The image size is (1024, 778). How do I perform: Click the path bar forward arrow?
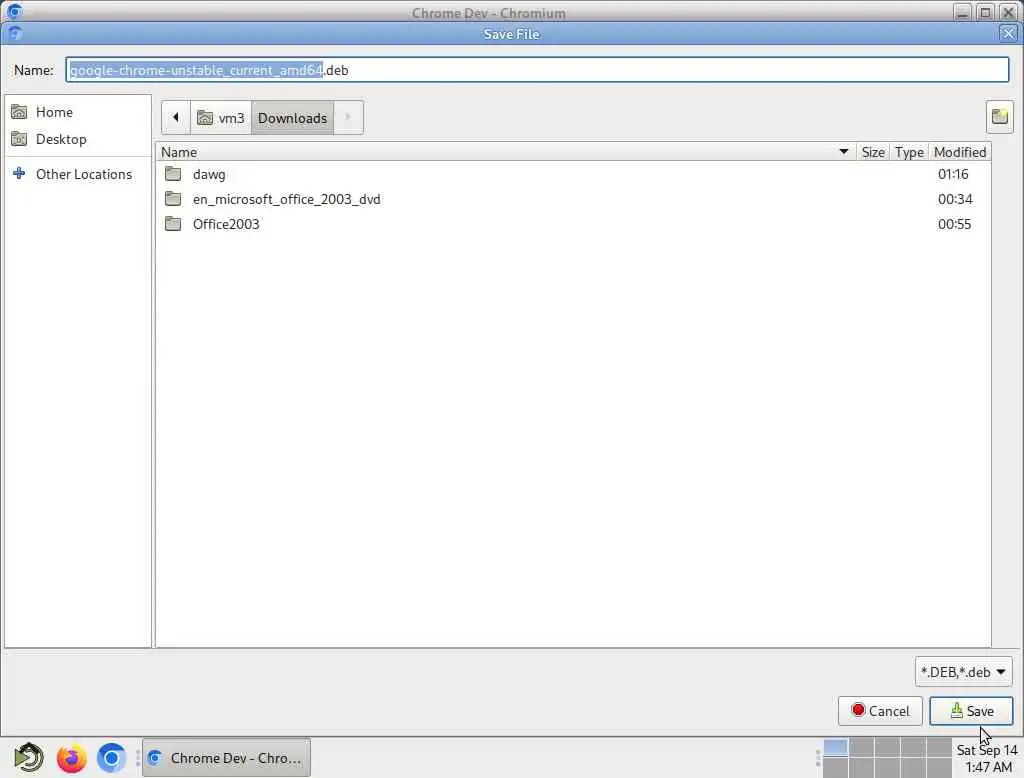pos(348,118)
